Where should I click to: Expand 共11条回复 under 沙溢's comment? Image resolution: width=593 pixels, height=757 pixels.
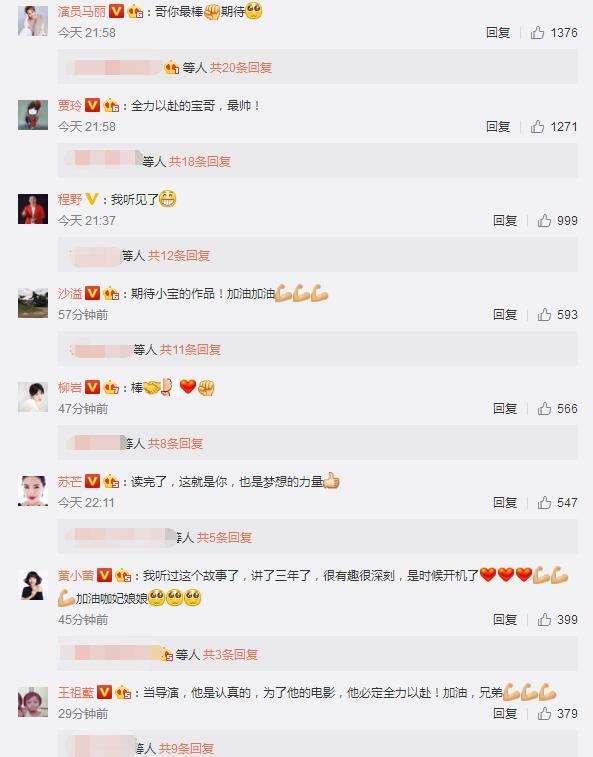point(190,350)
